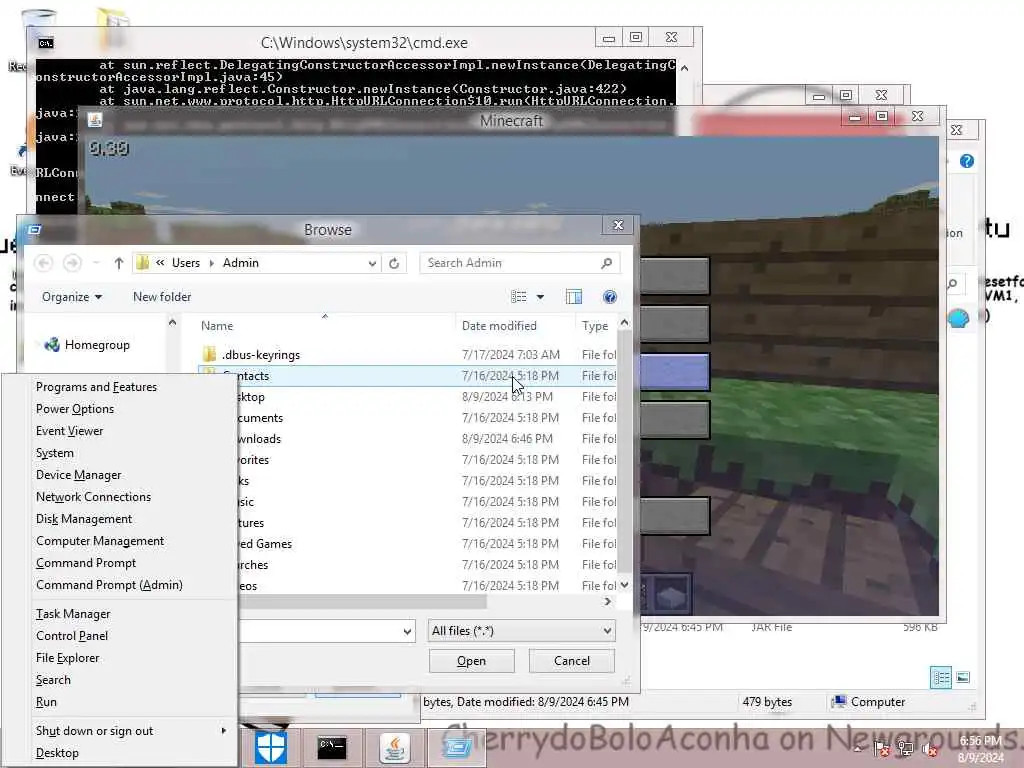Open Control Panel
1024x768 pixels.
coord(72,636)
